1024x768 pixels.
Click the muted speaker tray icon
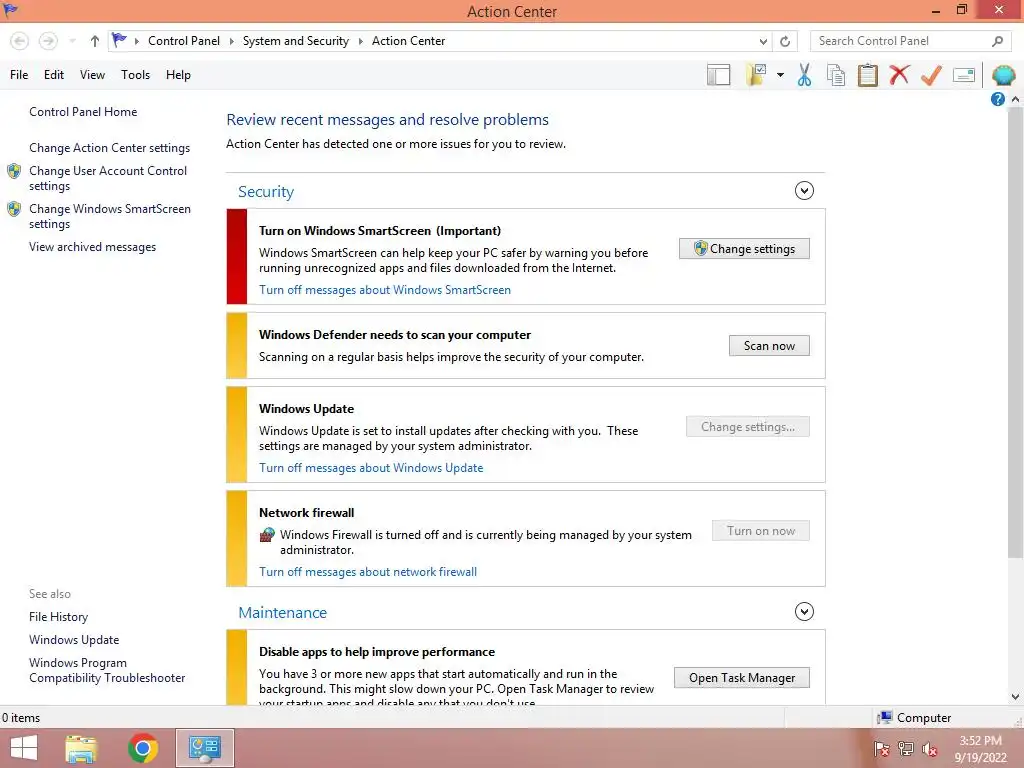point(929,749)
